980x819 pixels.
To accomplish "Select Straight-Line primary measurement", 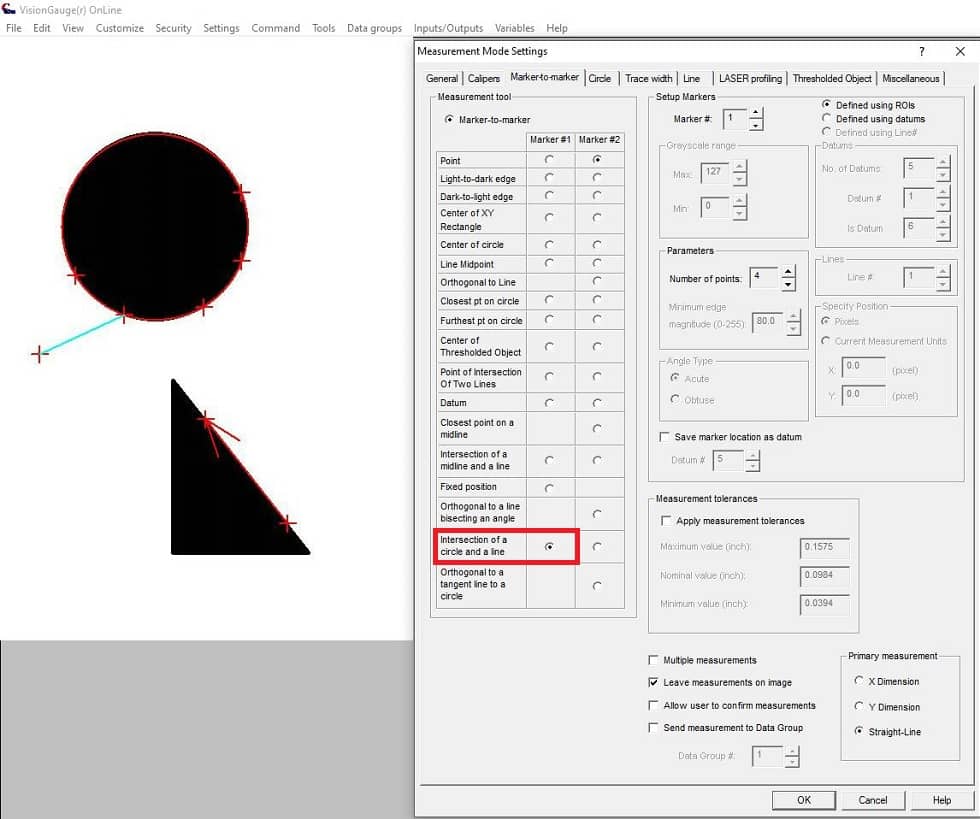I will pyautogui.click(x=859, y=731).
